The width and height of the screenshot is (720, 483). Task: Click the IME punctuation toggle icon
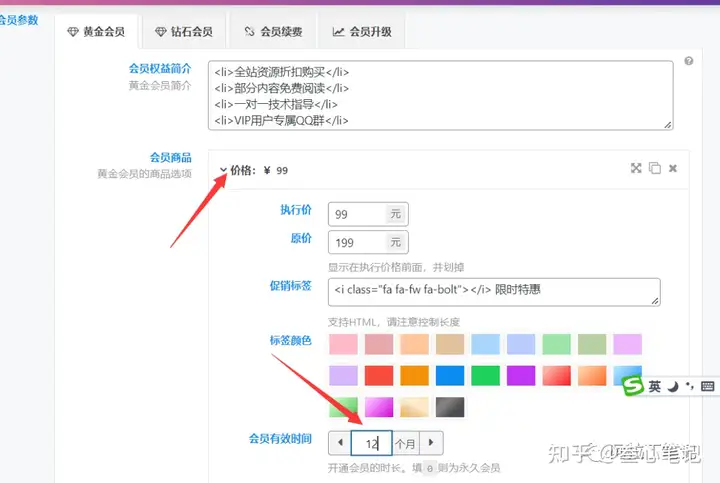click(690, 386)
